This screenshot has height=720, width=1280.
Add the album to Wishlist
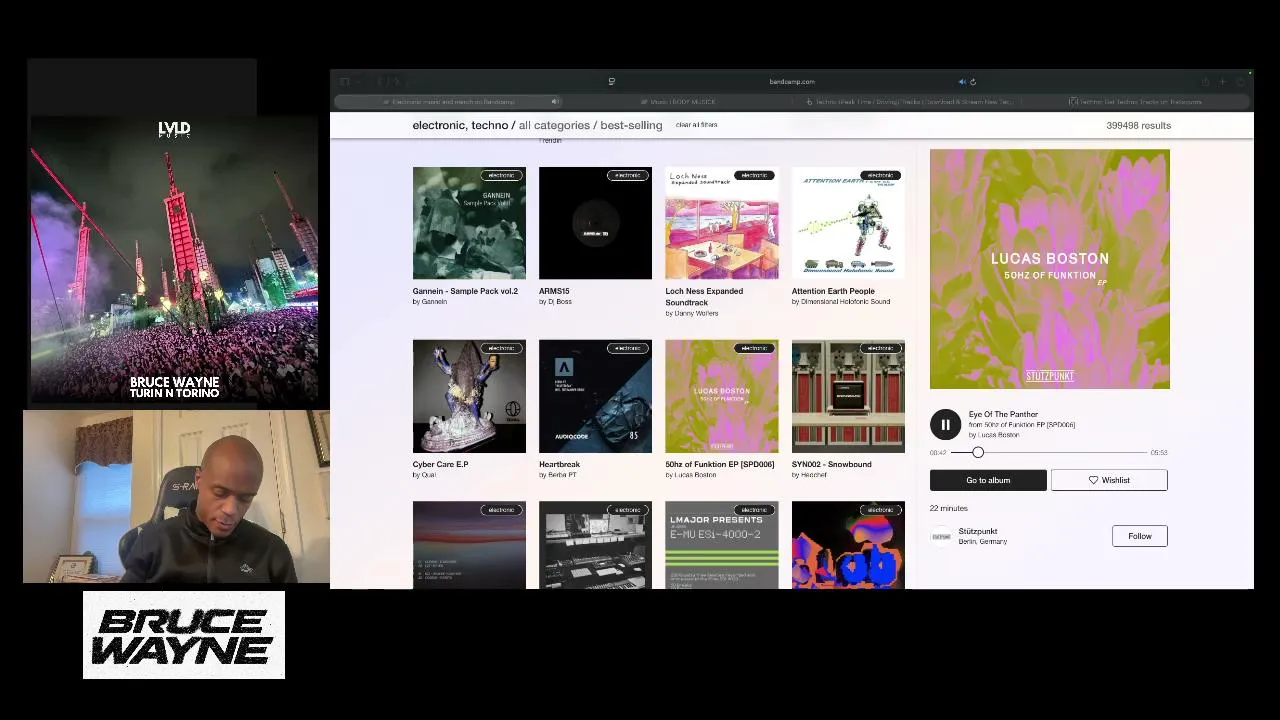point(1109,480)
